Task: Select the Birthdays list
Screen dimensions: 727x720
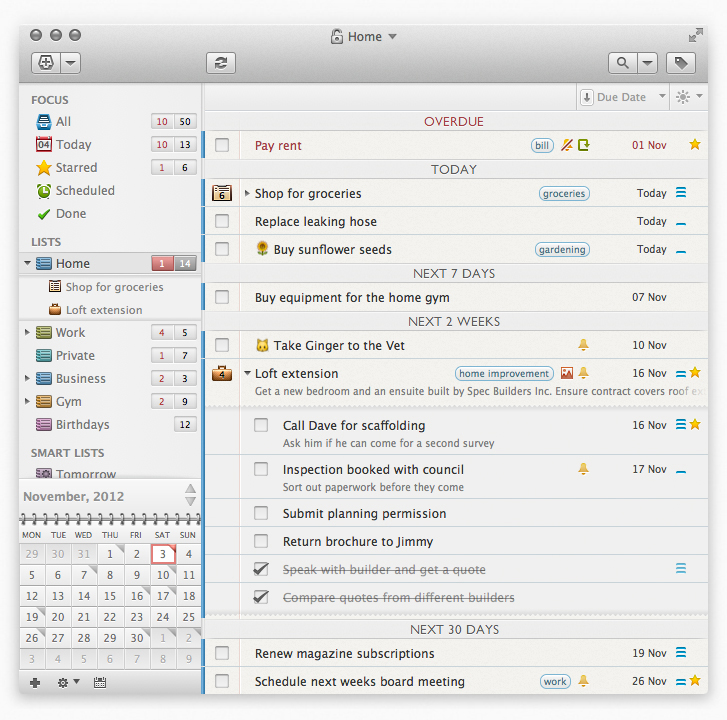Action: (110, 425)
